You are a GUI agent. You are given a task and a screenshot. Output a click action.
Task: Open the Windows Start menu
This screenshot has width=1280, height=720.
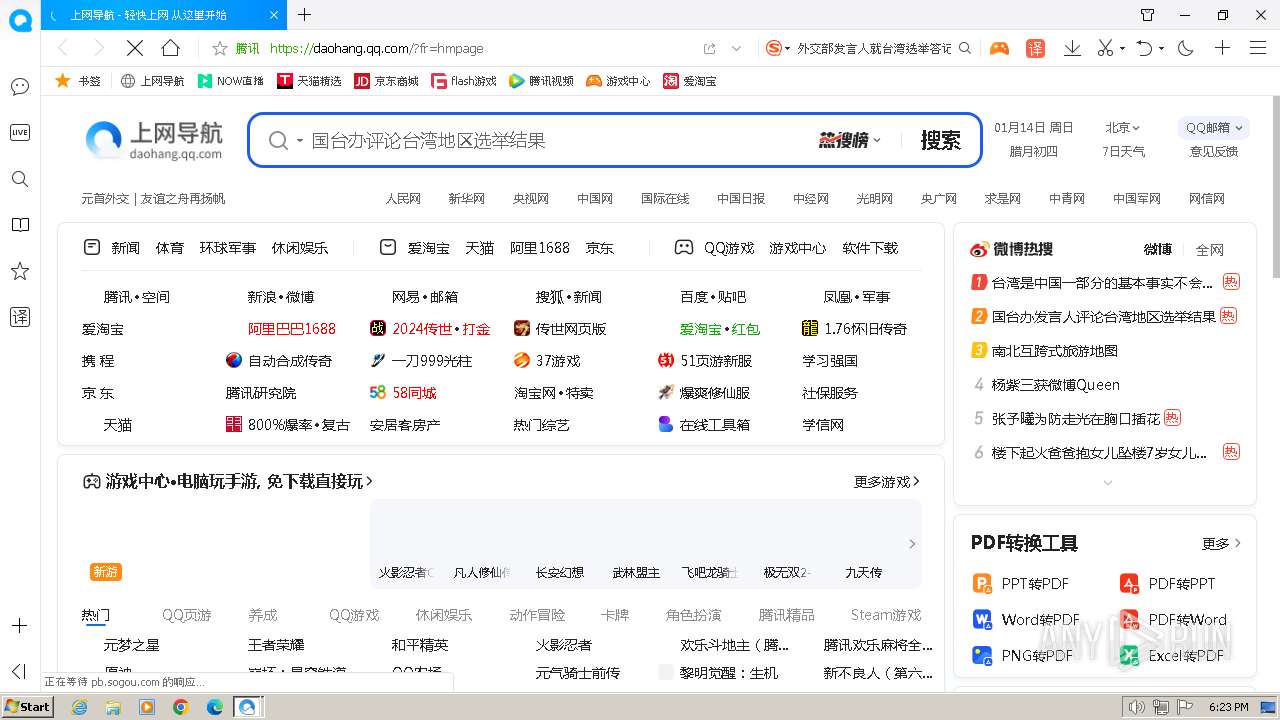point(29,707)
